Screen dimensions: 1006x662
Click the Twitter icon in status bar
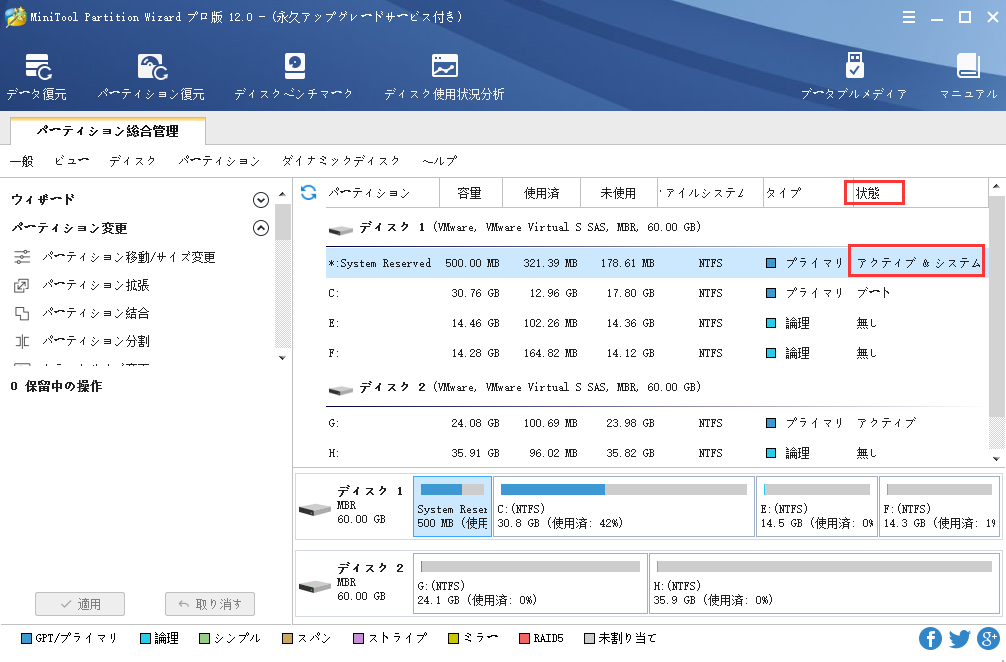[x=958, y=637]
